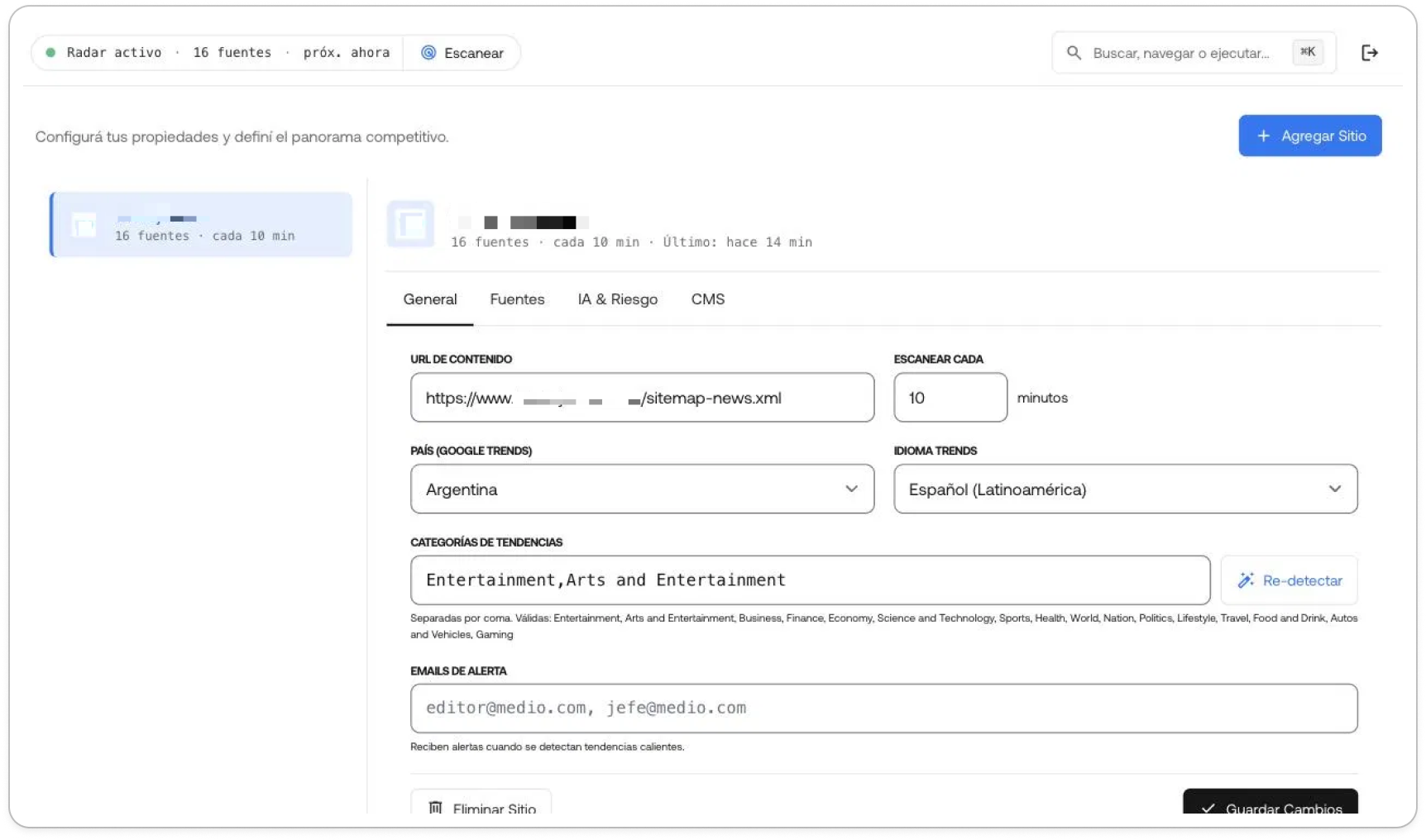Click the Re-detectar button
Screen dimensions: 1426x840
(x=1289, y=580)
